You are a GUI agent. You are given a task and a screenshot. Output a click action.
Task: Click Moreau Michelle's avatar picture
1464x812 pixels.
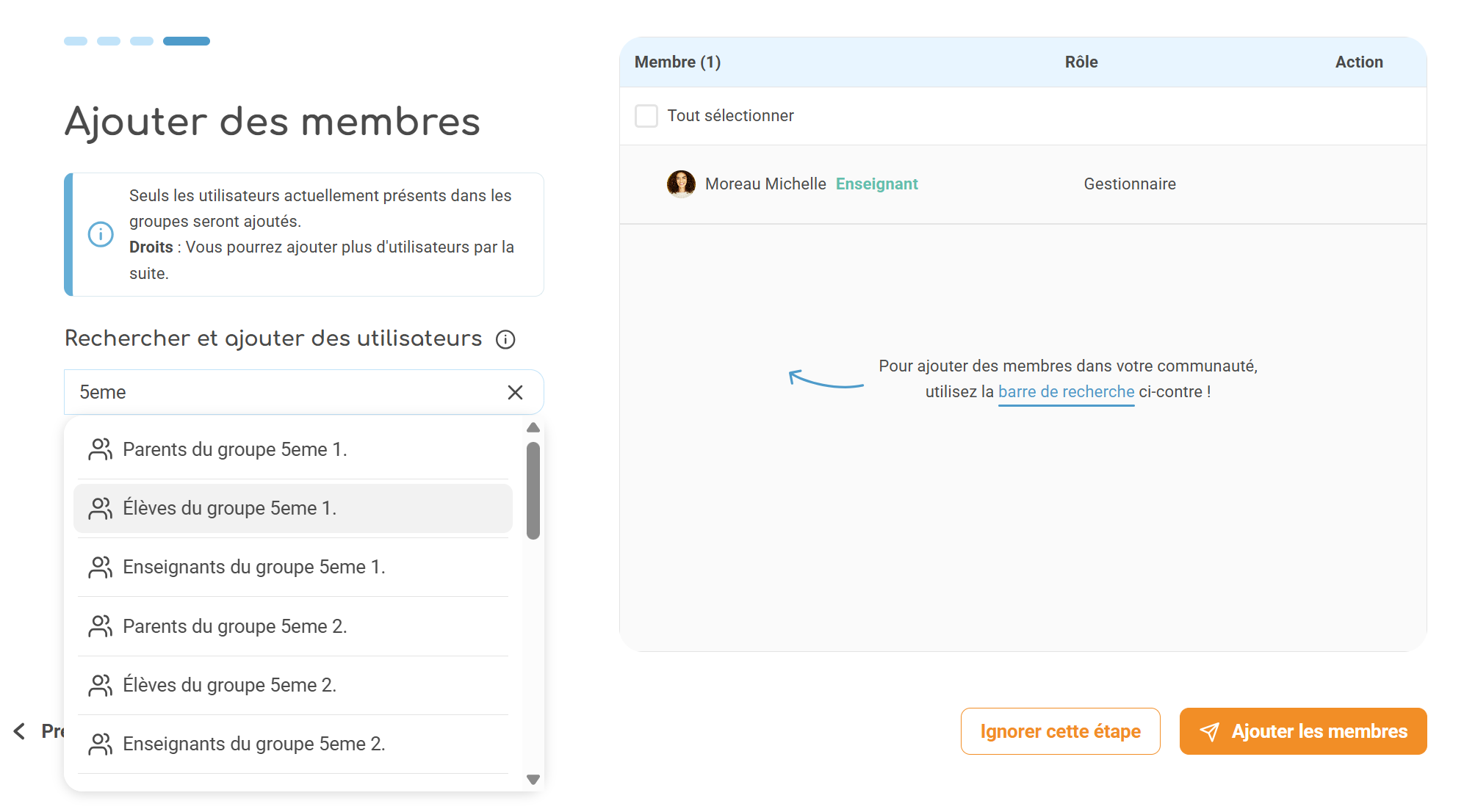(681, 184)
